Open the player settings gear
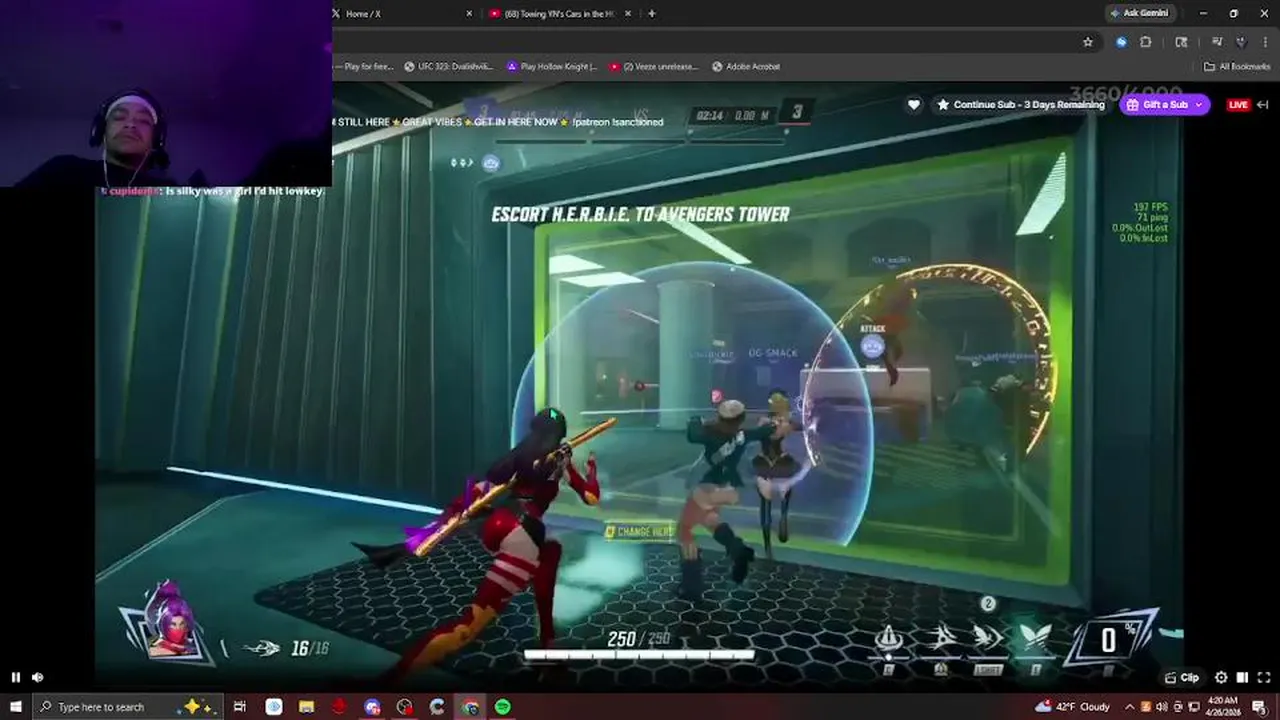The width and height of the screenshot is (1280, 720). (1221, 677)
